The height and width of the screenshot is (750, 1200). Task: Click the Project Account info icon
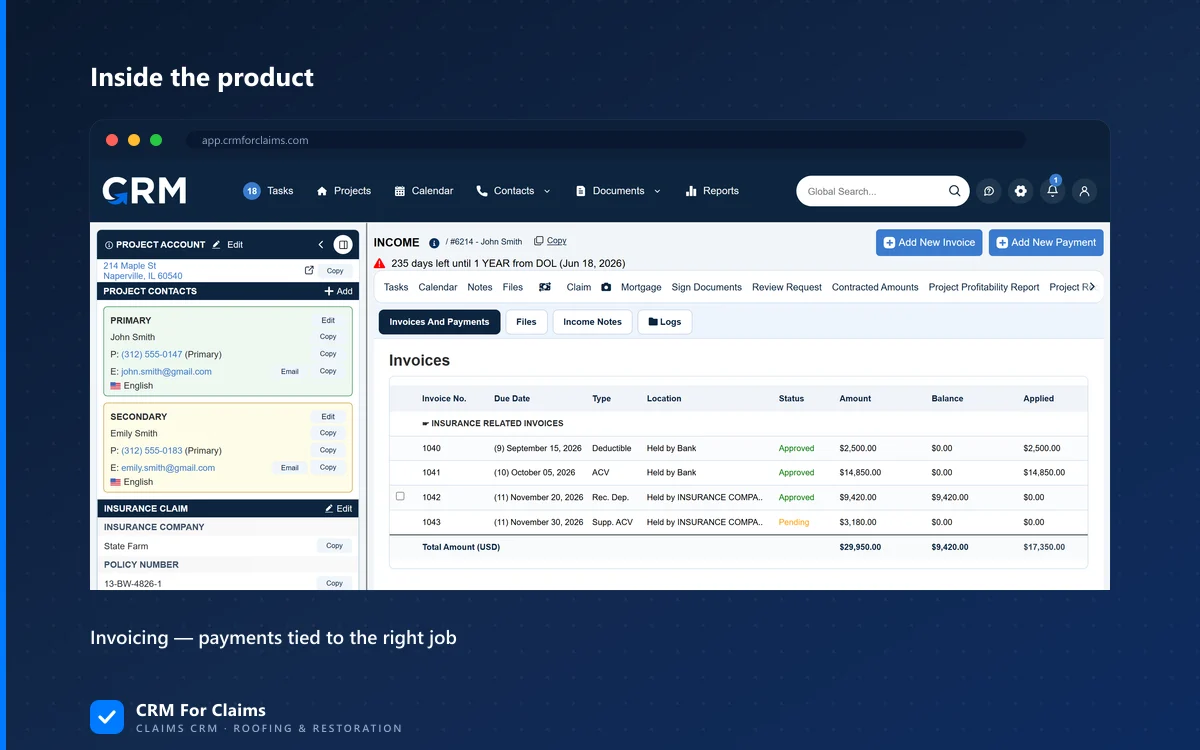click(x=109, y=245)
